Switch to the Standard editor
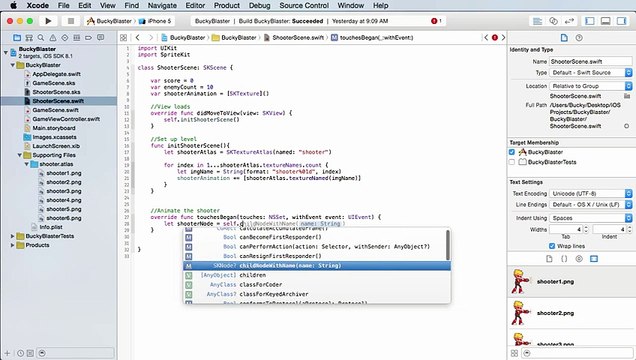The width and height of the screenshot is (636, 360). coord(537,21)
